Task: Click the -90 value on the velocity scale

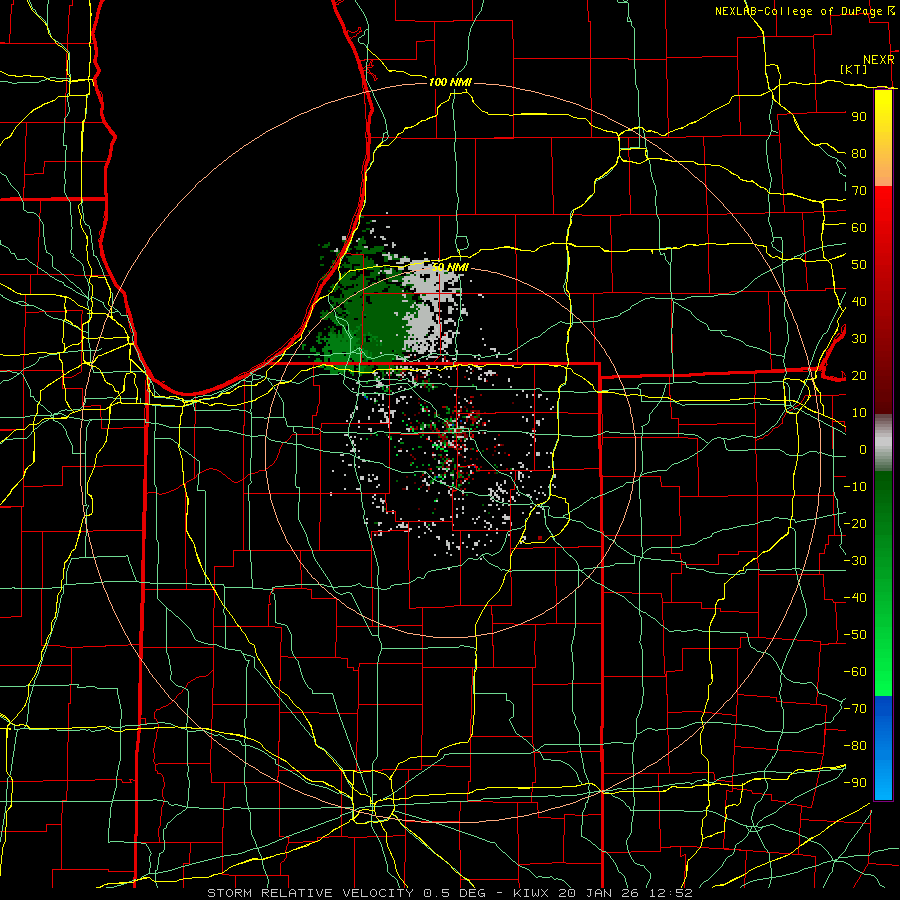Action: click(855, 782)
